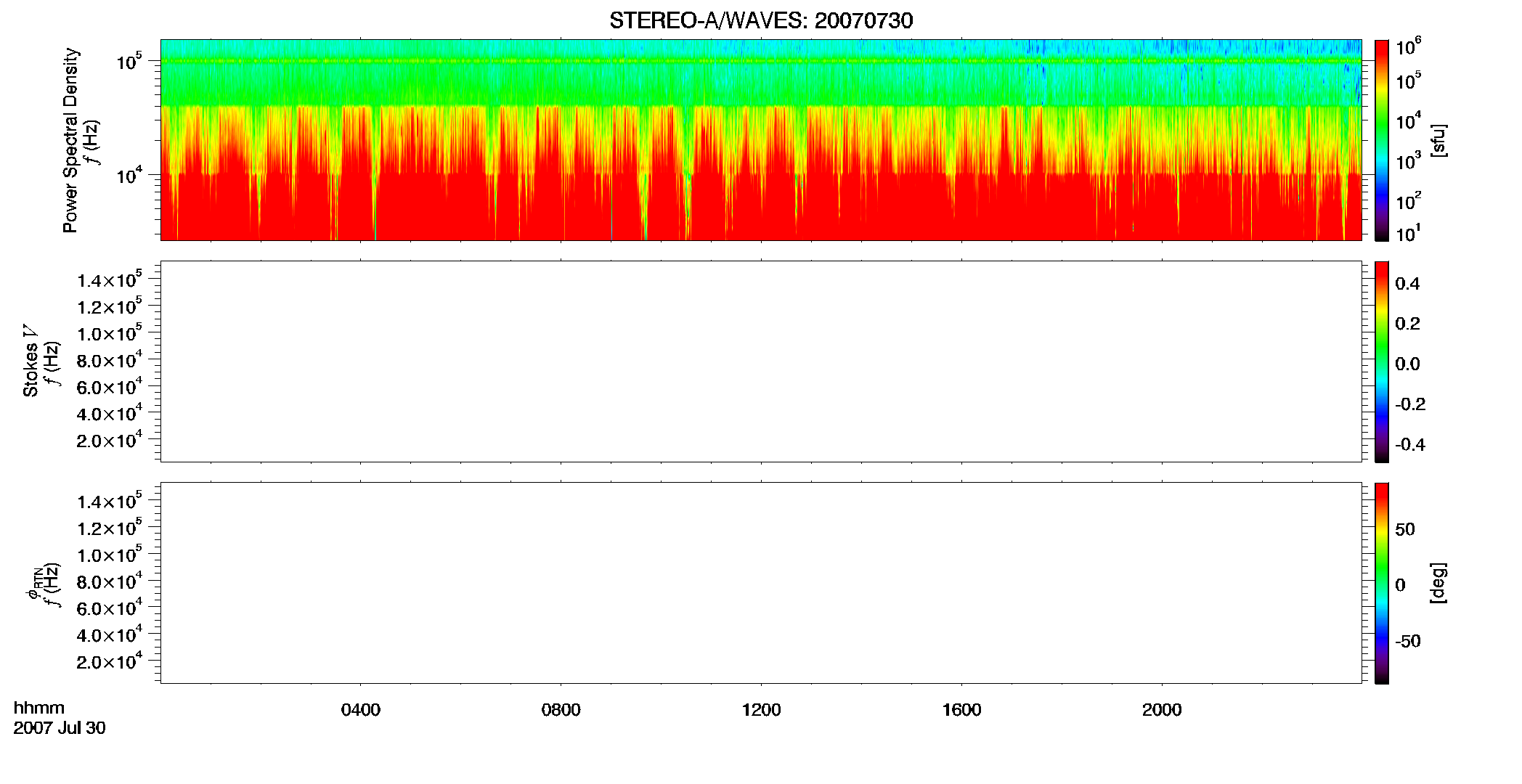
Task: Click the 10^2 label on sfu color bar
Action: click(1408, 200)
